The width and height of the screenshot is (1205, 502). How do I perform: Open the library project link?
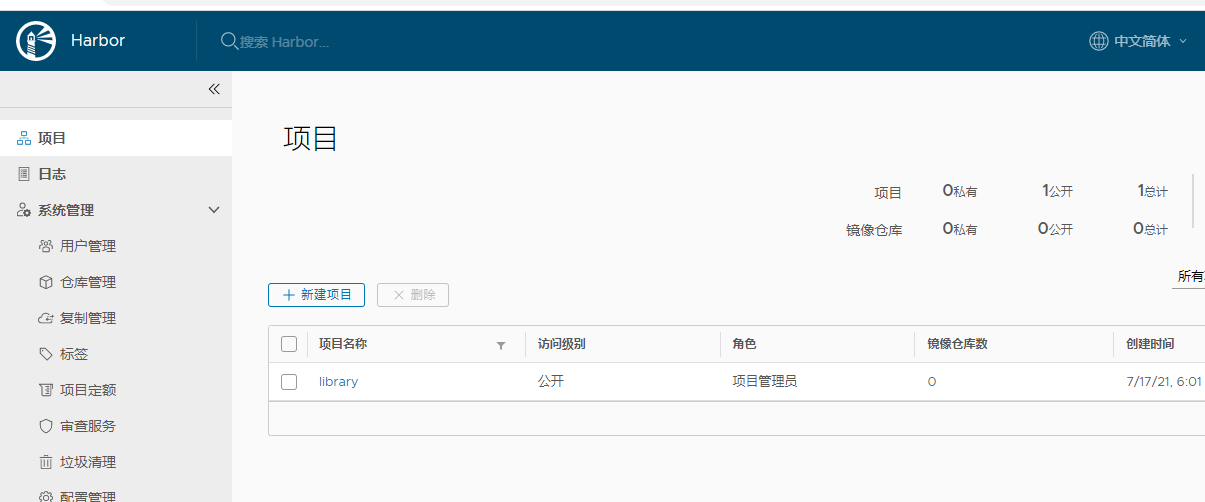point(338,382)
